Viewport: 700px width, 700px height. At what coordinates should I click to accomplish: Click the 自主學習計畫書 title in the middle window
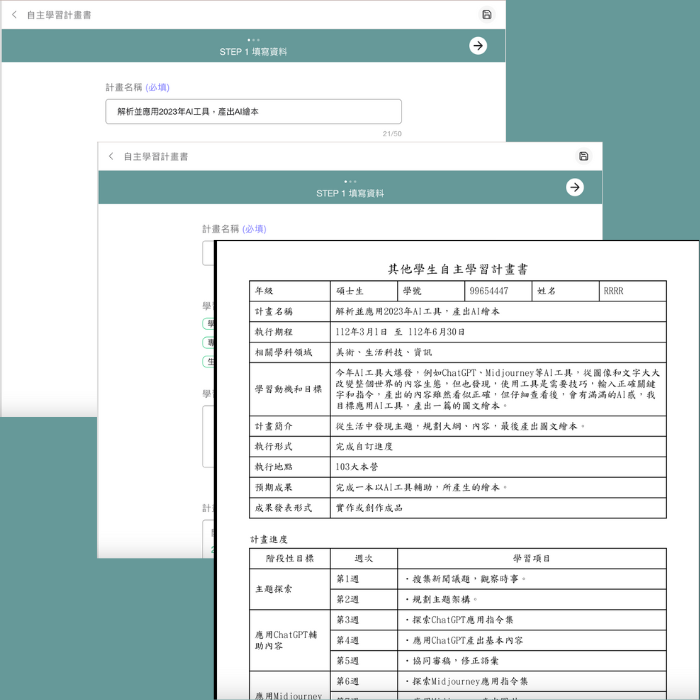coord(155,156)
